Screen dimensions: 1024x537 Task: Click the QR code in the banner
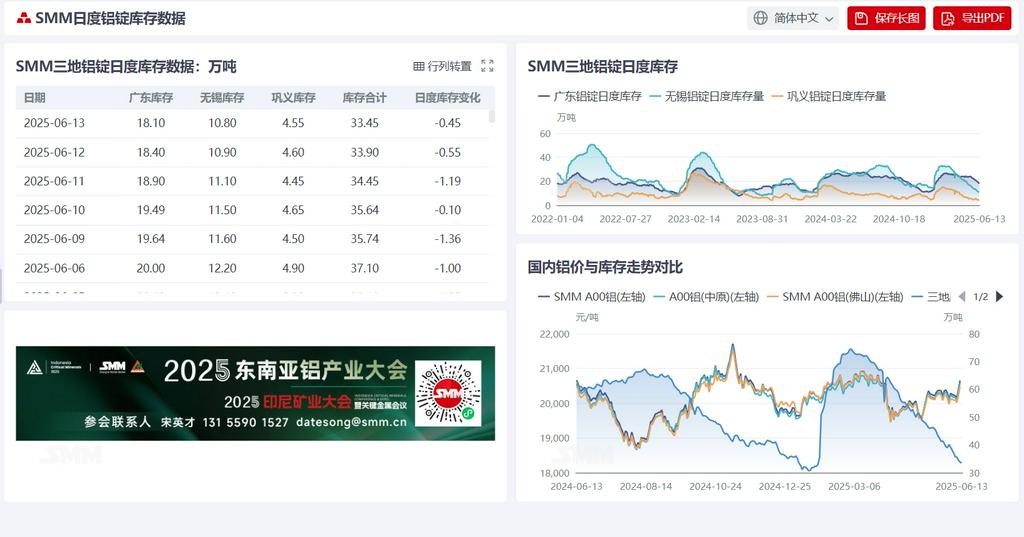pyautogui.click(x=448, y=393)
